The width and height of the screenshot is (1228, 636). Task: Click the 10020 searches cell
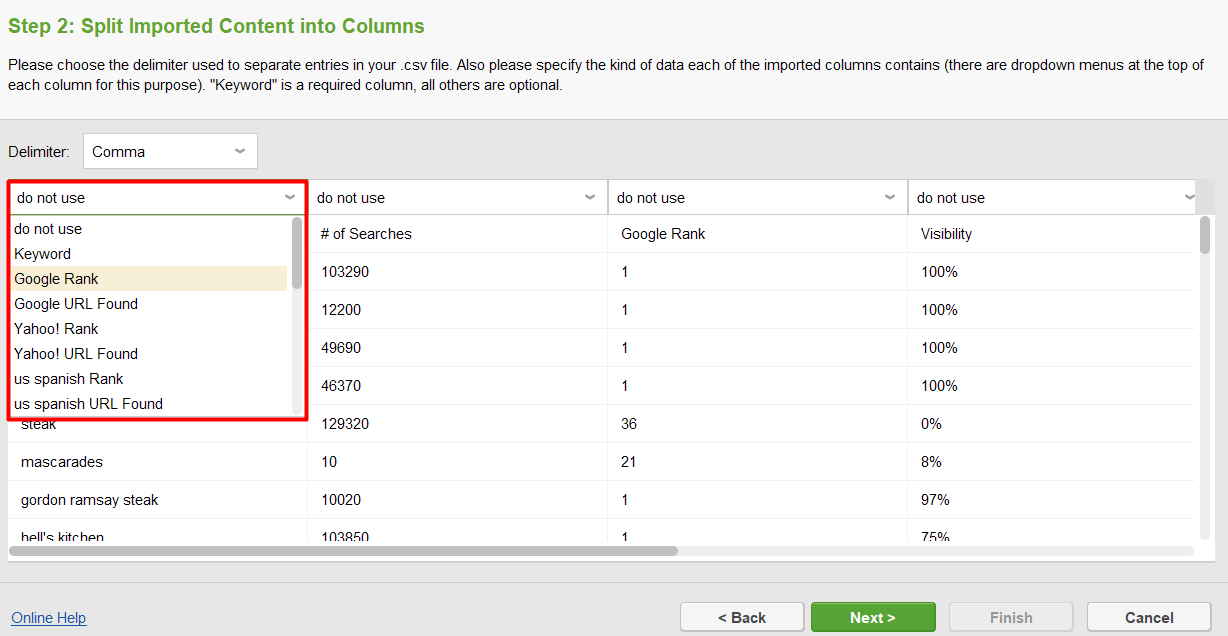pyautogui.click(x=458, y=500)
